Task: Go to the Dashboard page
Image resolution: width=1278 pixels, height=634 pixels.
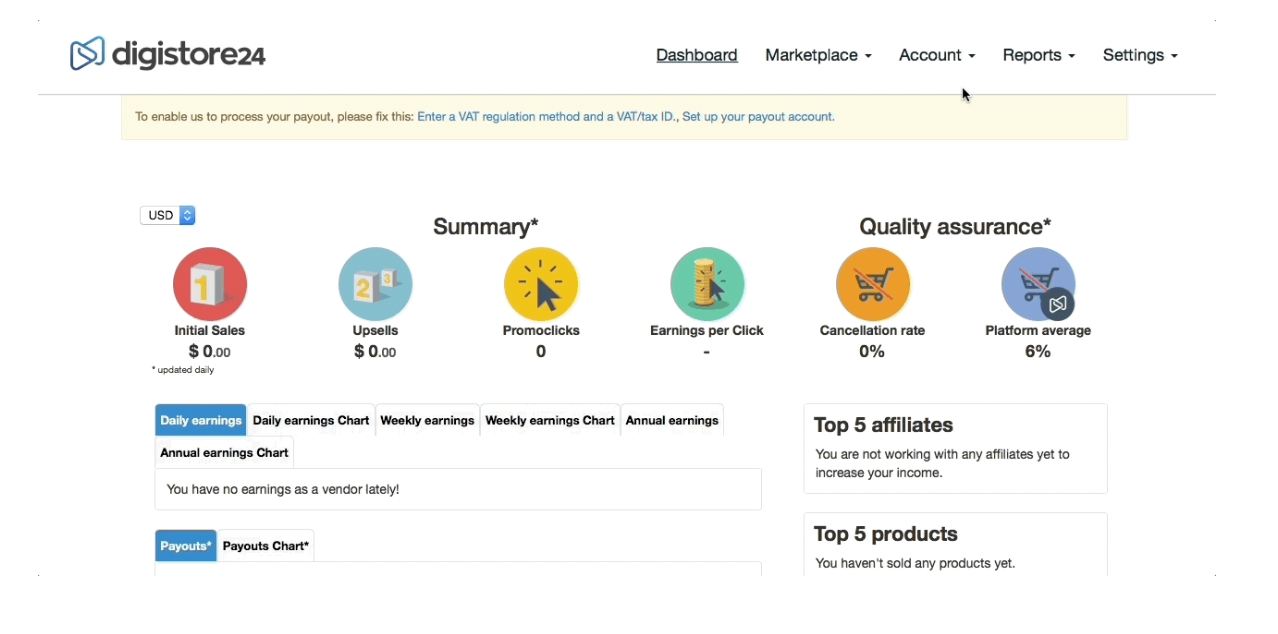Action: pyautogui.click(x=697, y=55)
